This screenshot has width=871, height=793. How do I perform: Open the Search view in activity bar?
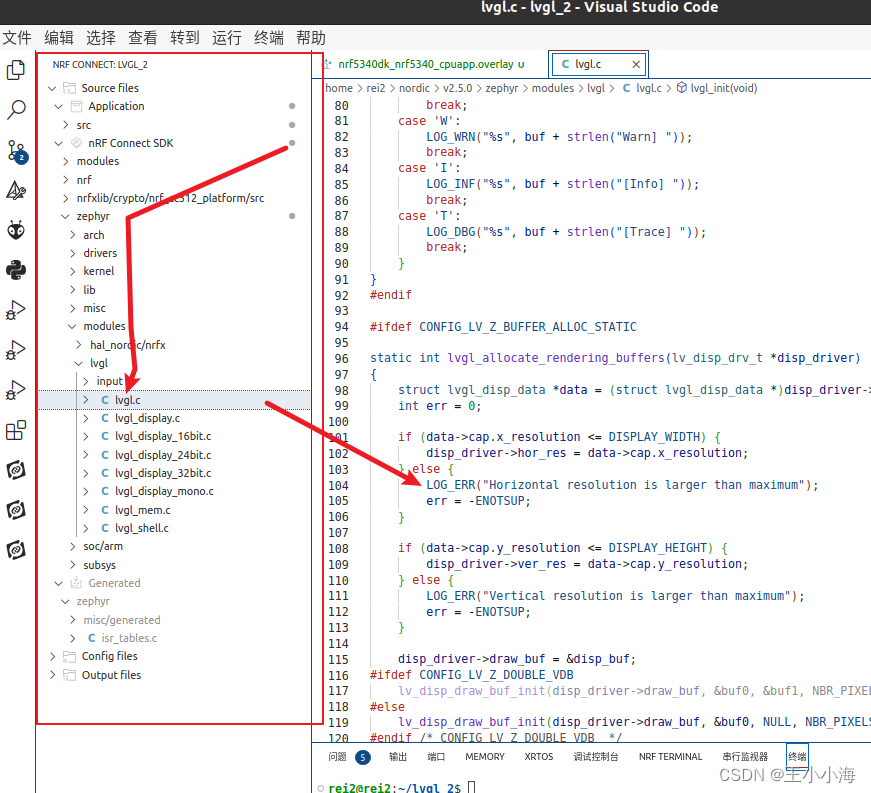[x=16, y=109]
